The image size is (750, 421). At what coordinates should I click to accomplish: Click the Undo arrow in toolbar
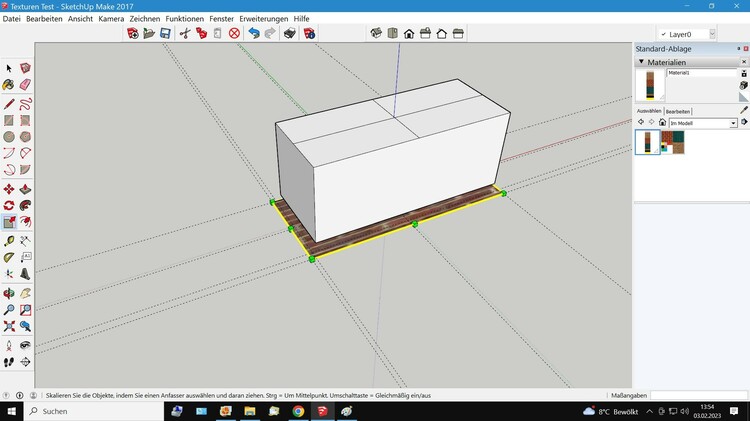tap(253, 33)
